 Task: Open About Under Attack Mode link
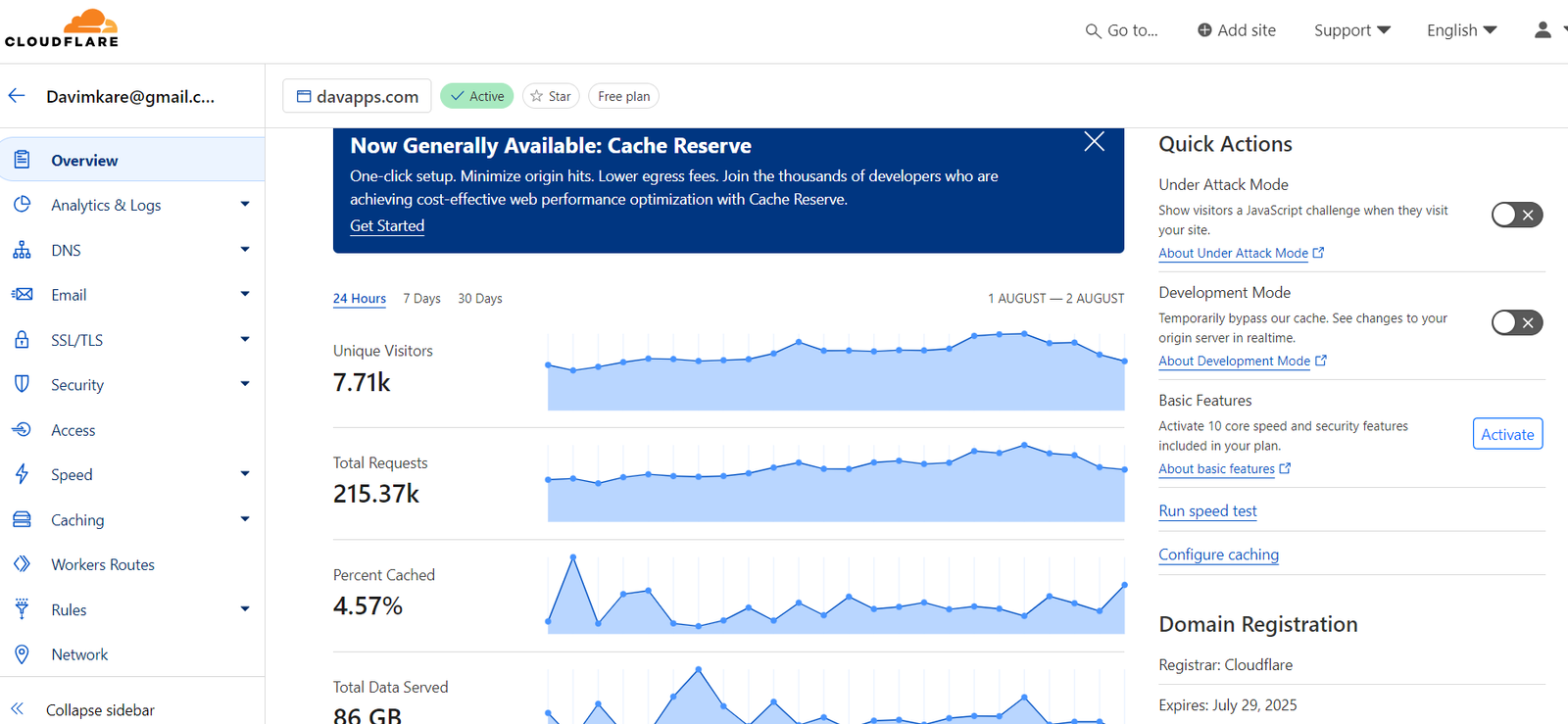[1233, 253]
